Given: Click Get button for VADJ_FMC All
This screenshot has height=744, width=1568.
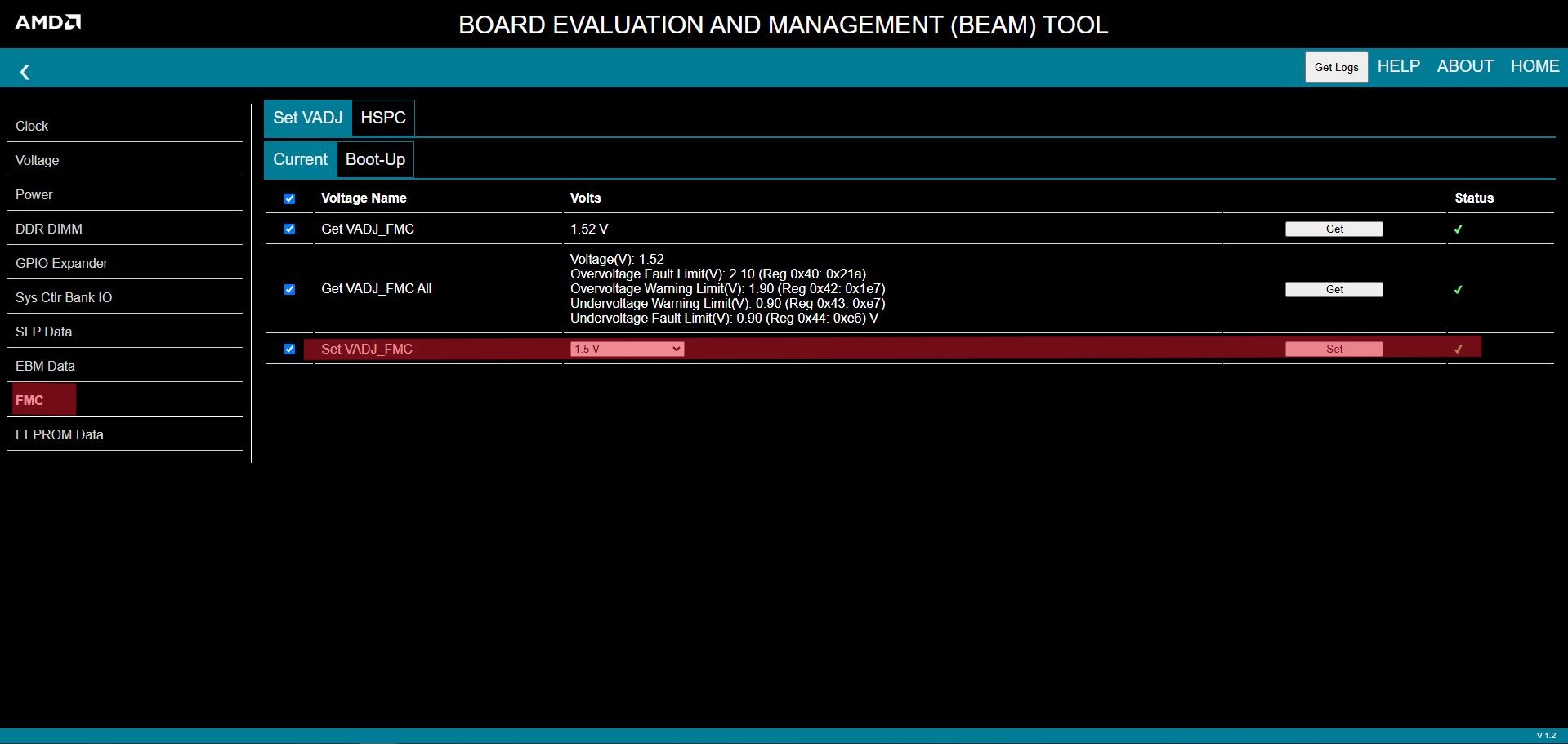Looking at the screenshot, I should coord(1333,290).
